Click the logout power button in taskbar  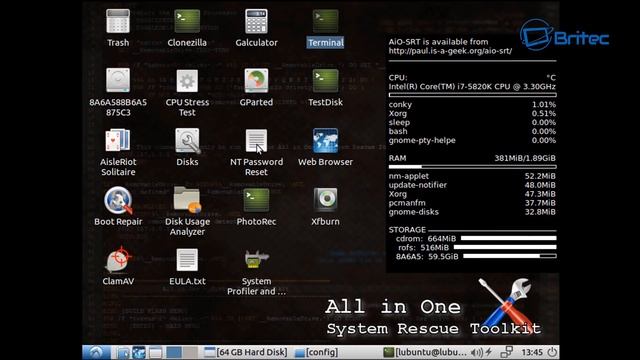pos(552,352)
